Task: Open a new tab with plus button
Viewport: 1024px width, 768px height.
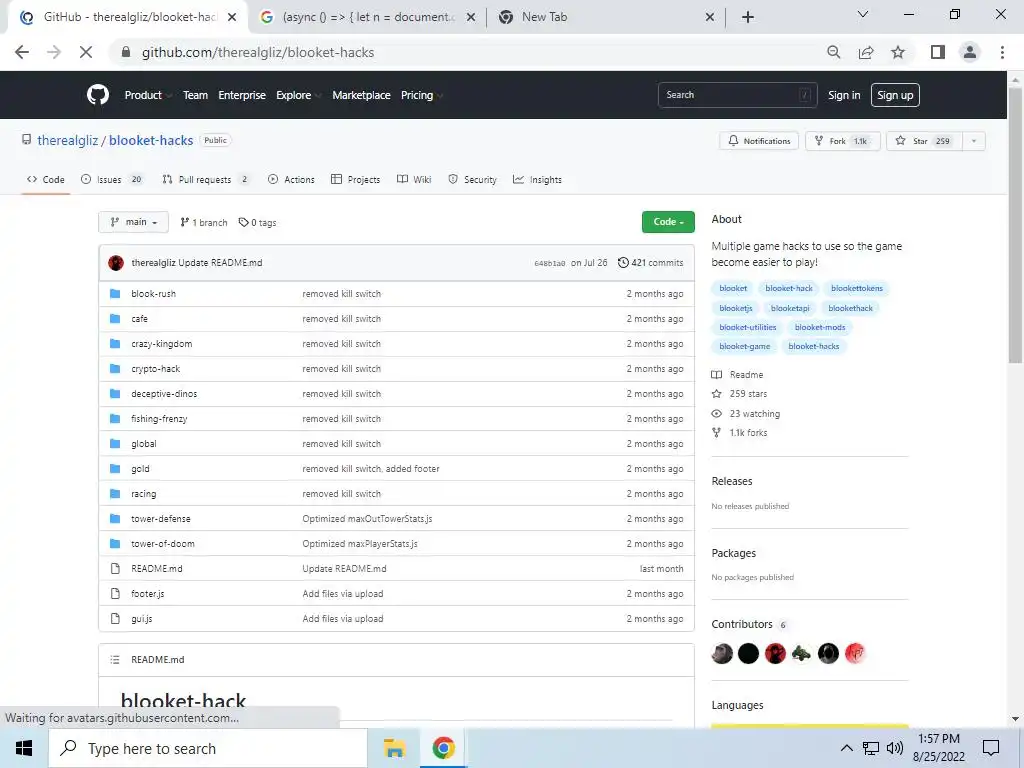Action: pos(748,17)
